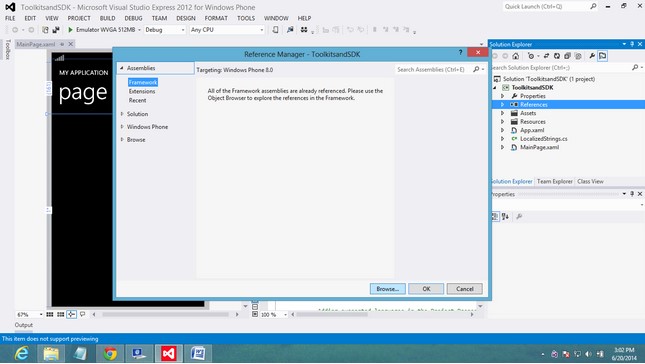This screenshot has height=364, width=645.
Task: Click the Find in Files toolbar icon
Action: click(x=290, y=30)
